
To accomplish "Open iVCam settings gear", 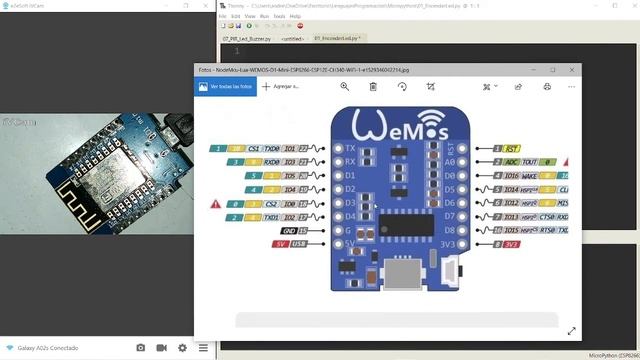I will [x=182, y=348].
